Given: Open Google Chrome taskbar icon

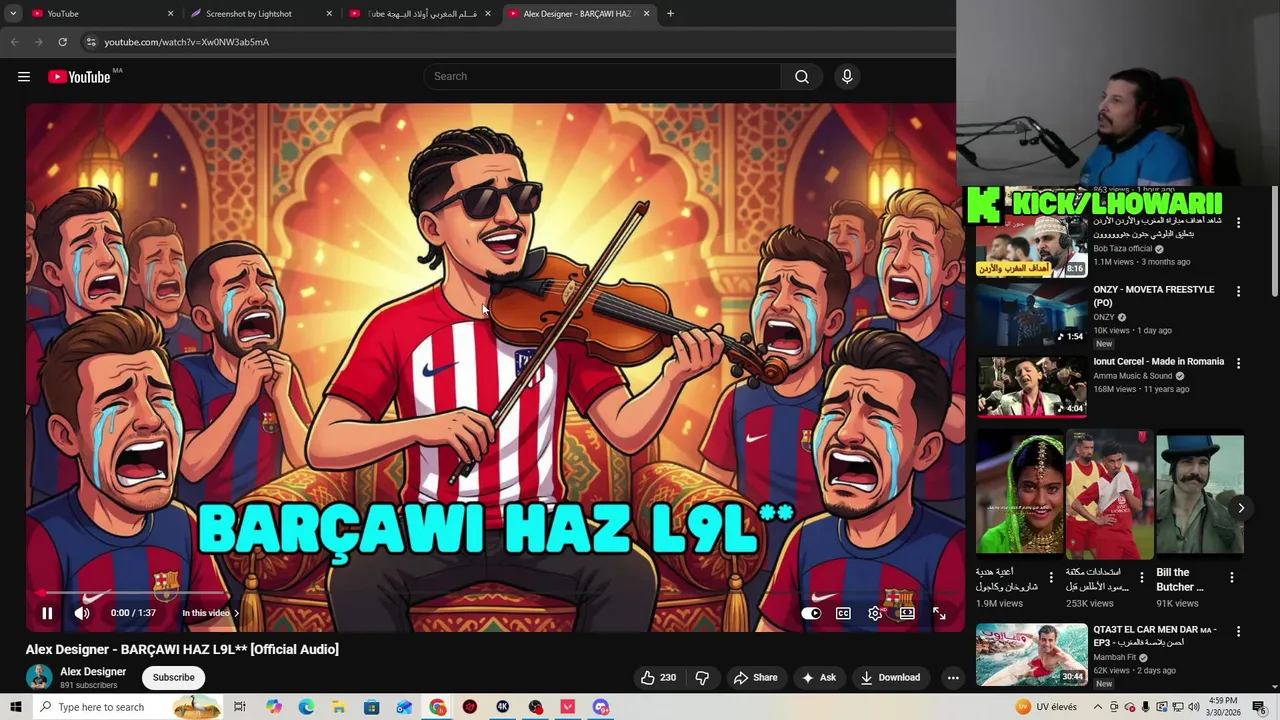Looking at the screenshot, I should point(438,707).
